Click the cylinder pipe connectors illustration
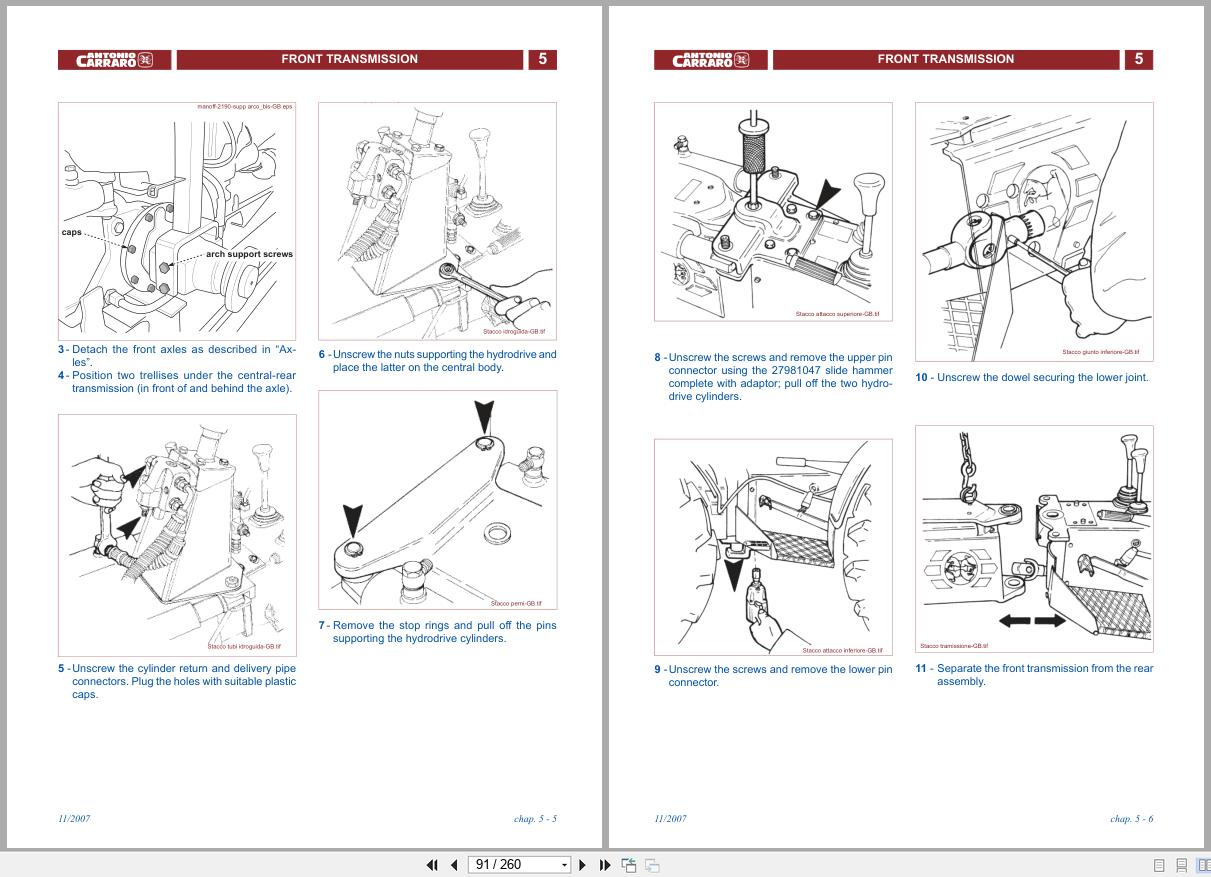 point(177,534)
